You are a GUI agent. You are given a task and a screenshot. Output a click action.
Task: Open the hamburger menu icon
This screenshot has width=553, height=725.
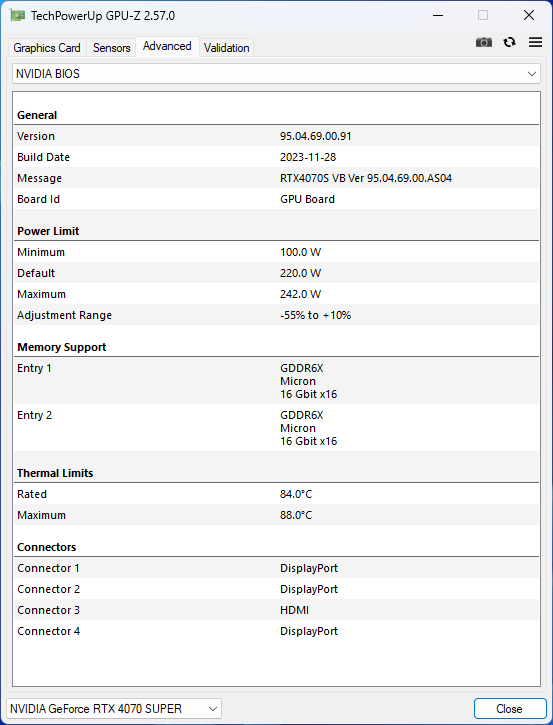[535, 43]
